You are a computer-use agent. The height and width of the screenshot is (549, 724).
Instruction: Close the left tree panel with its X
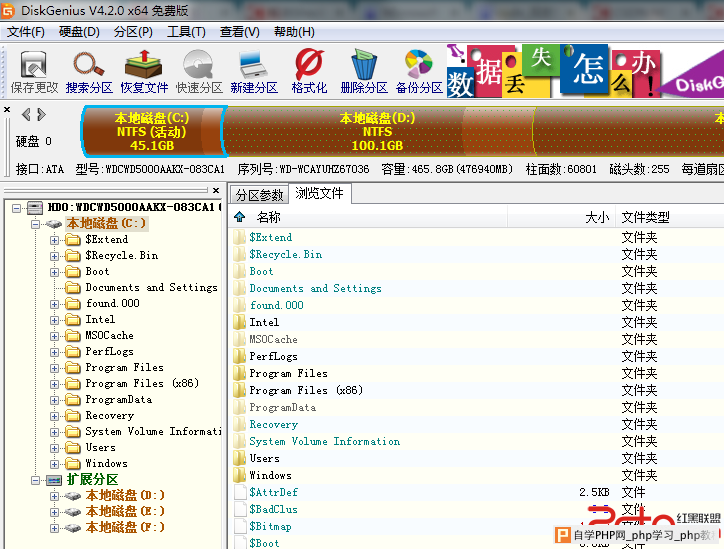[x=216, y=190]
